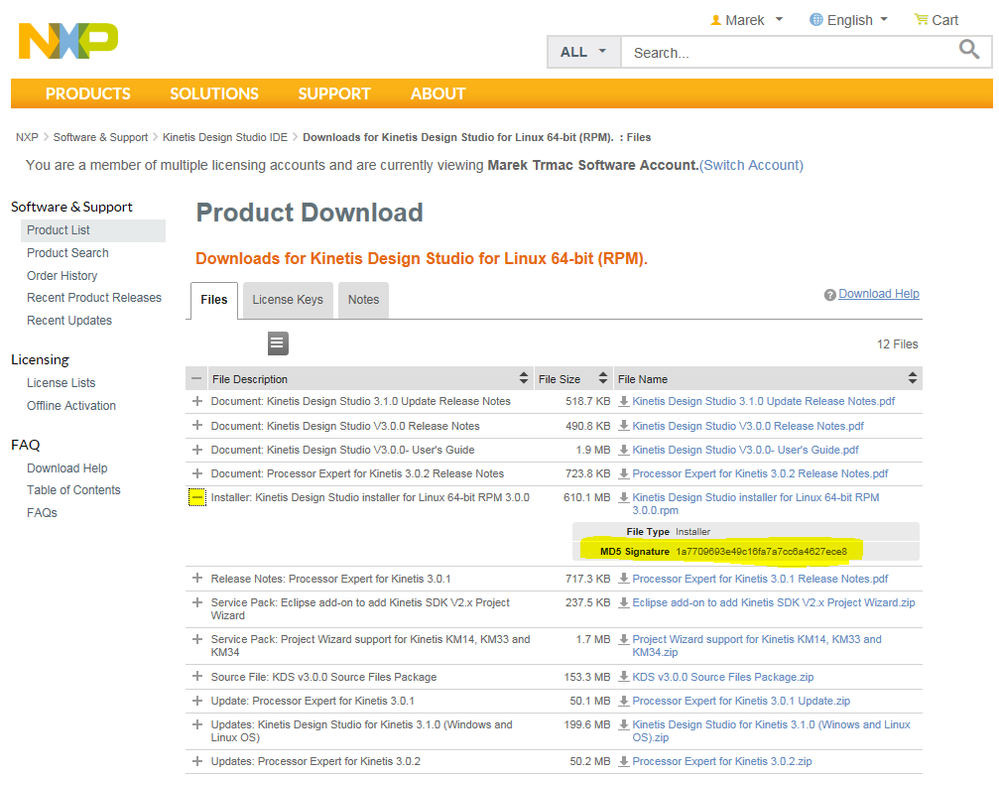Click download icon for Linux 64-bit RPM installer
This screenshot has width=999, height=807.
(x=624, y=497)
